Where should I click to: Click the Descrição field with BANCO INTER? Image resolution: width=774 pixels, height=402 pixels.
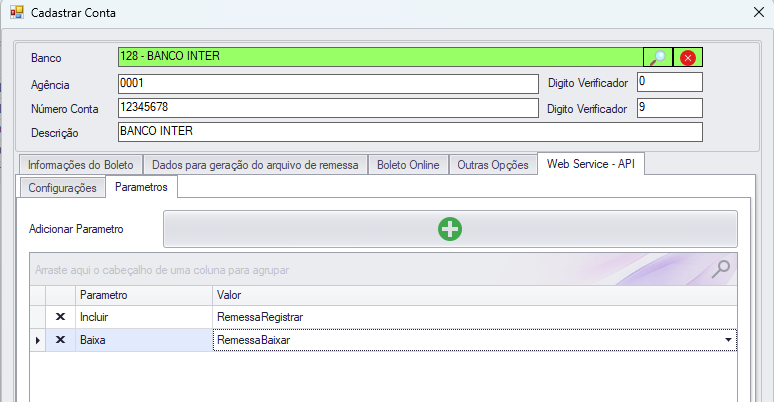(x=410, y=132)
